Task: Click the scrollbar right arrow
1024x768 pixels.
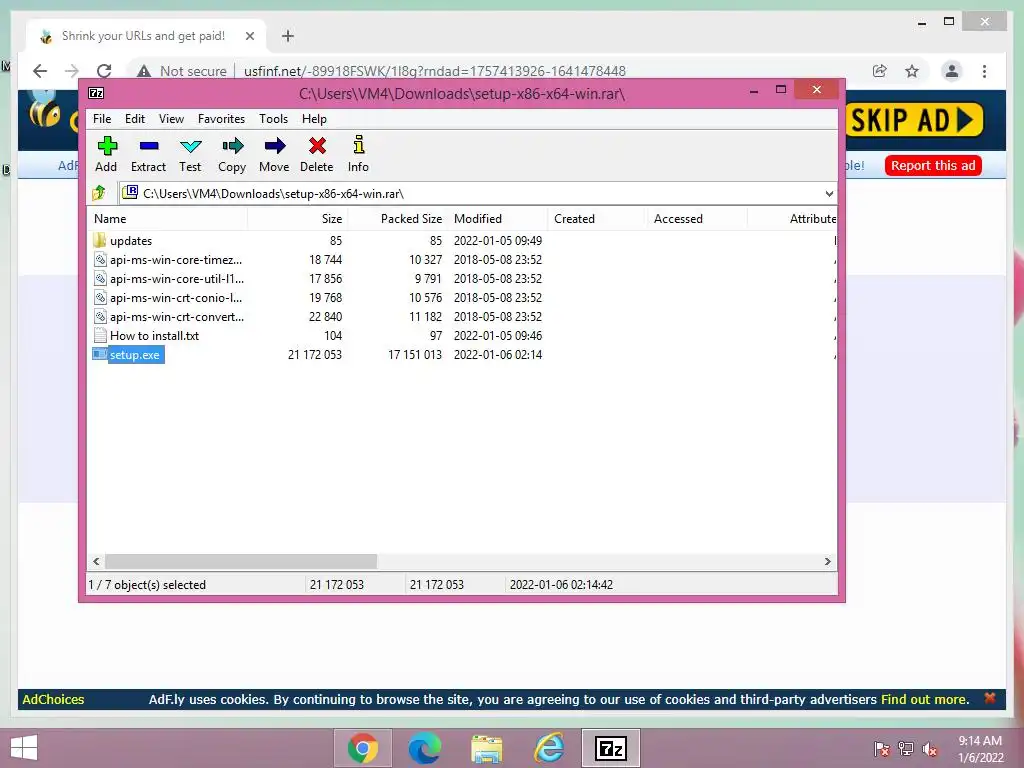Action: click(827, 562)
